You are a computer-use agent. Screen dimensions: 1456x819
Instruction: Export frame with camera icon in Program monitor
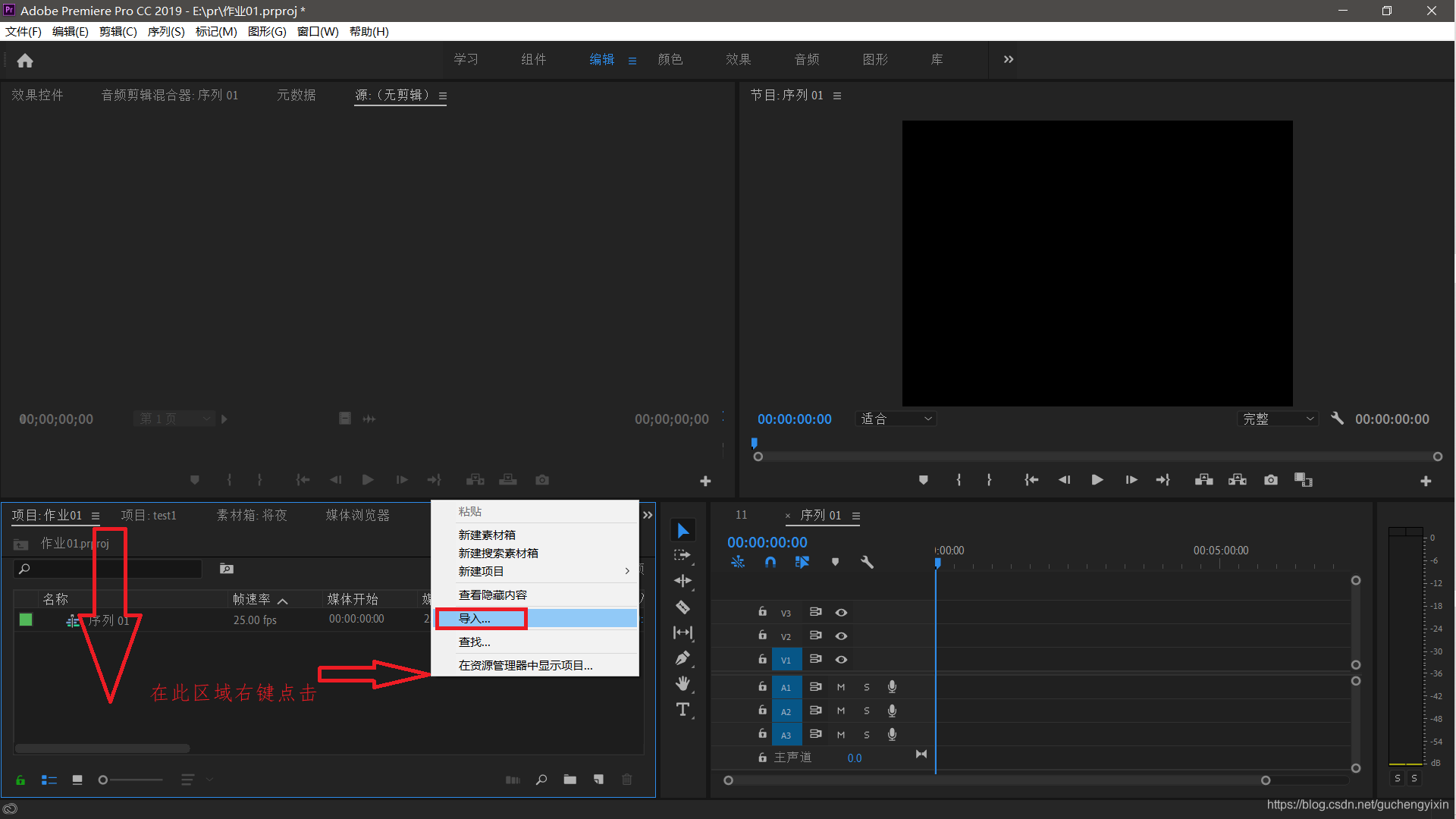(1271, 480)
